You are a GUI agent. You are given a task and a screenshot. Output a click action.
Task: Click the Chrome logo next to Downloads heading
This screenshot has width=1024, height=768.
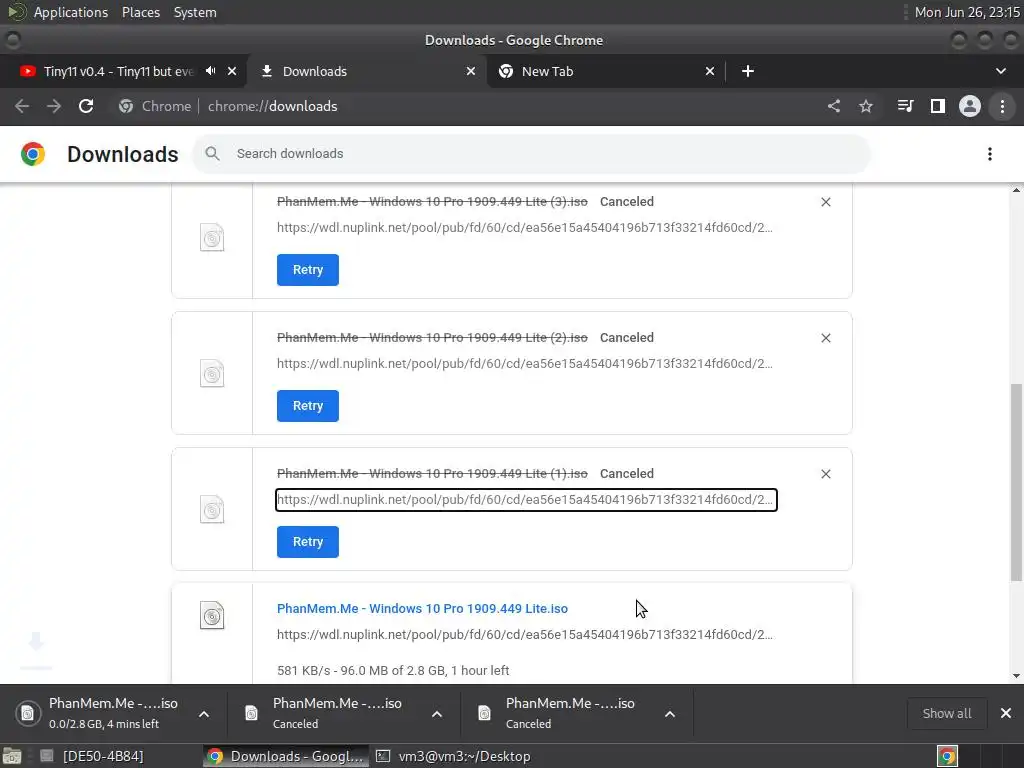33,154
